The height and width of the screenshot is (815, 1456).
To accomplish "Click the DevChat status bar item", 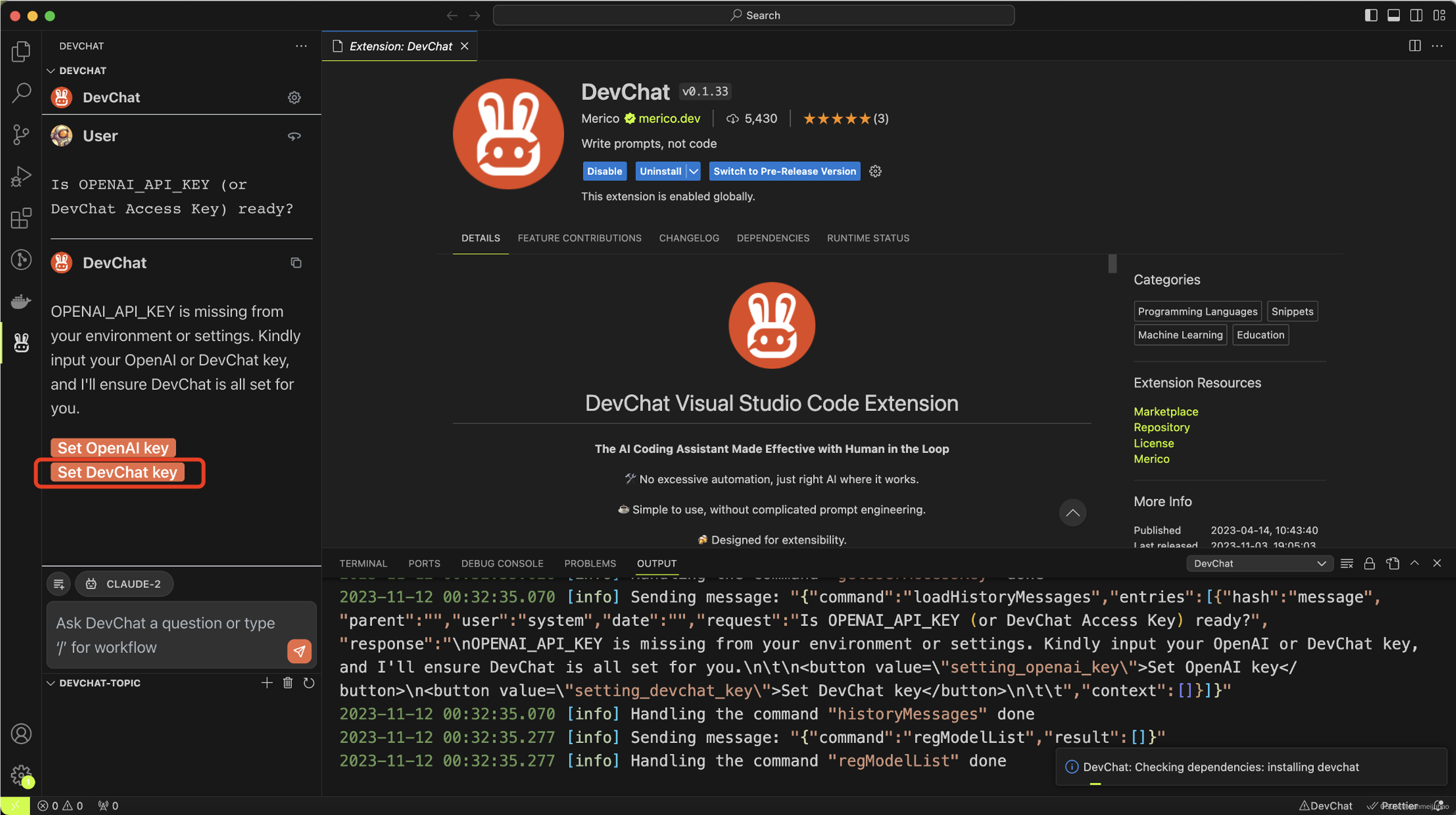I will [1325, 805].
